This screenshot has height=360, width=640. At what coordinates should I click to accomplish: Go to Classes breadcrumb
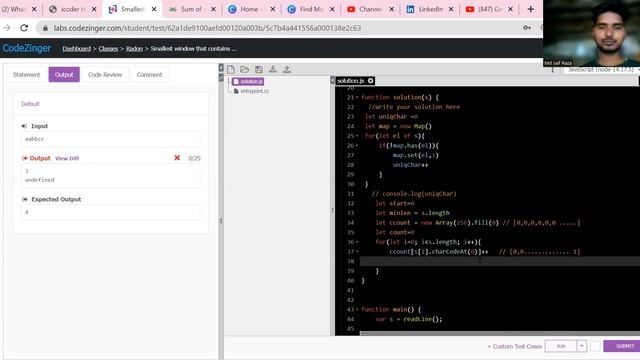tap(108, 49)
